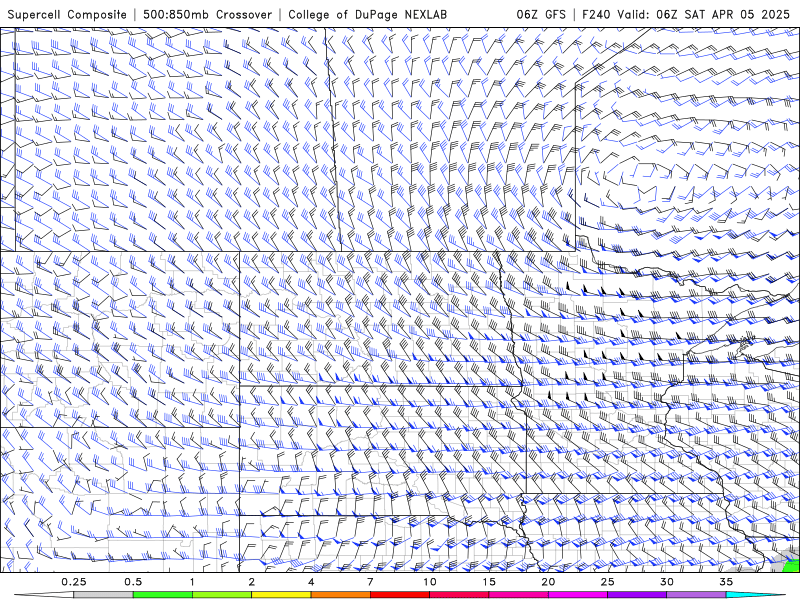Viewport: 800px width, 600px height.
Task: Click the Supercell Composite title text
Action: pos(67,14)
